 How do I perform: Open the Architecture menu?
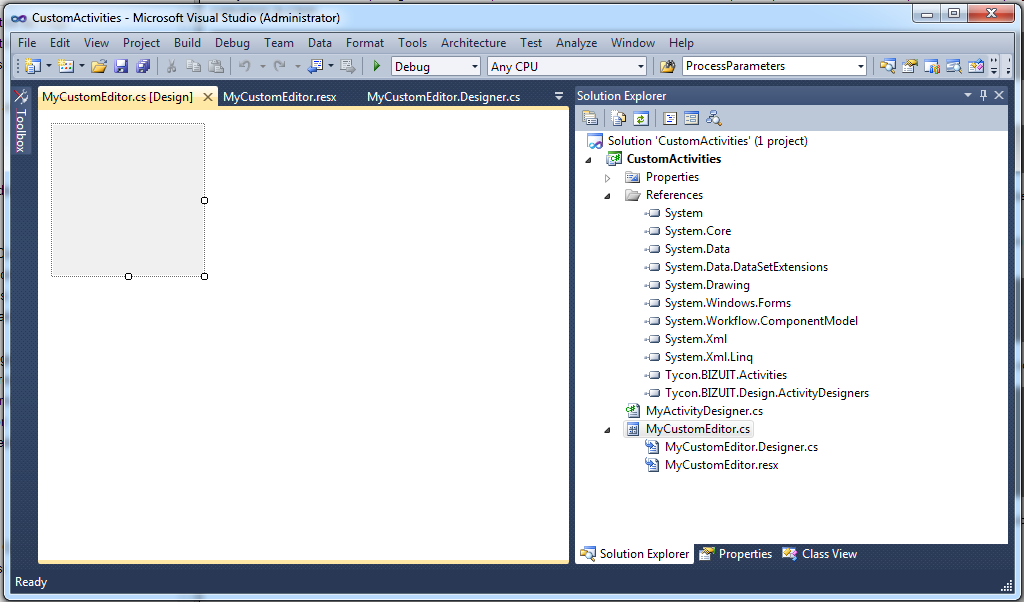point(473,42)
